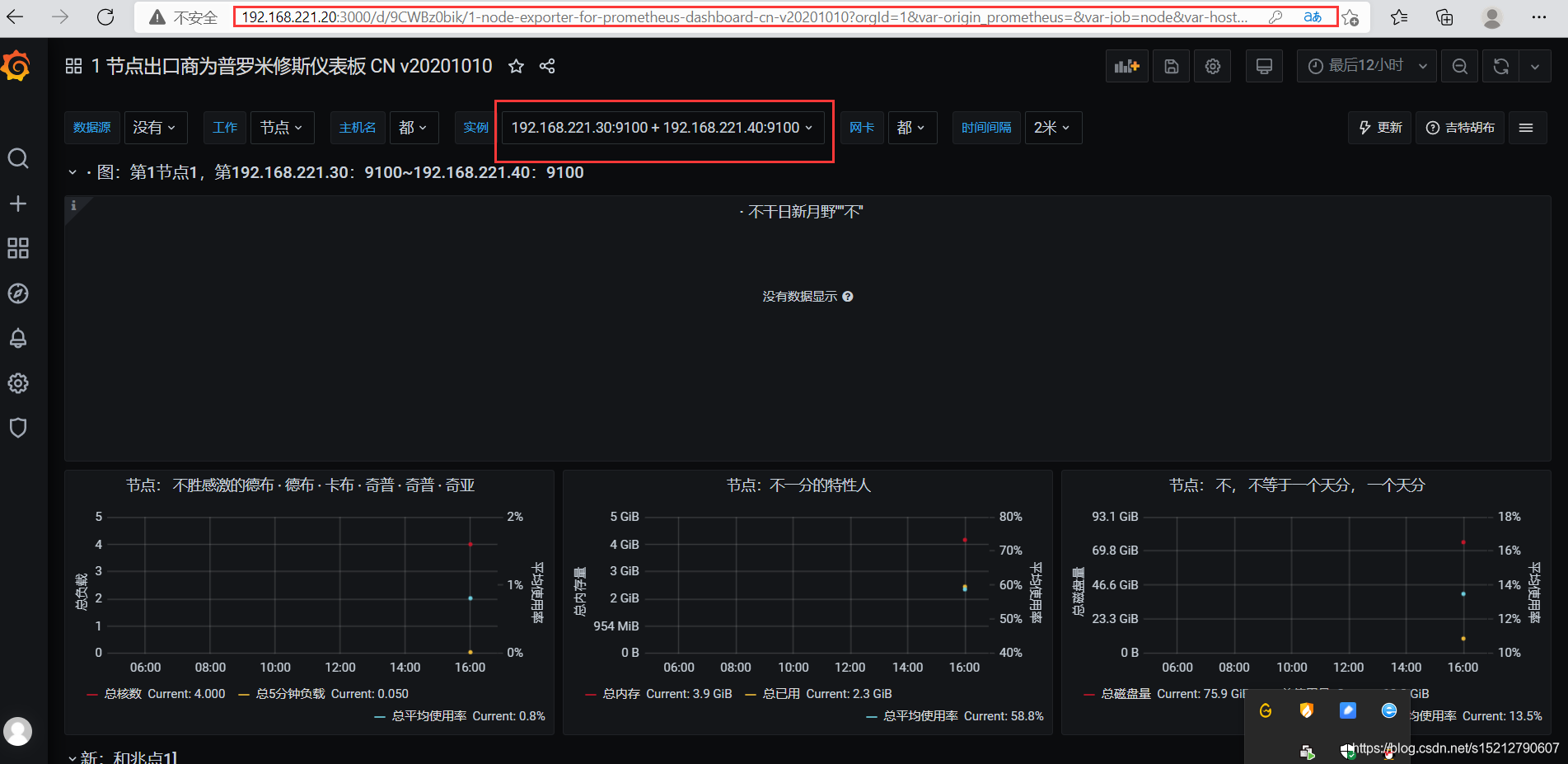1568x764 pixels.
Task: Star this dashboard as favorite
Action: coord(516,66)
